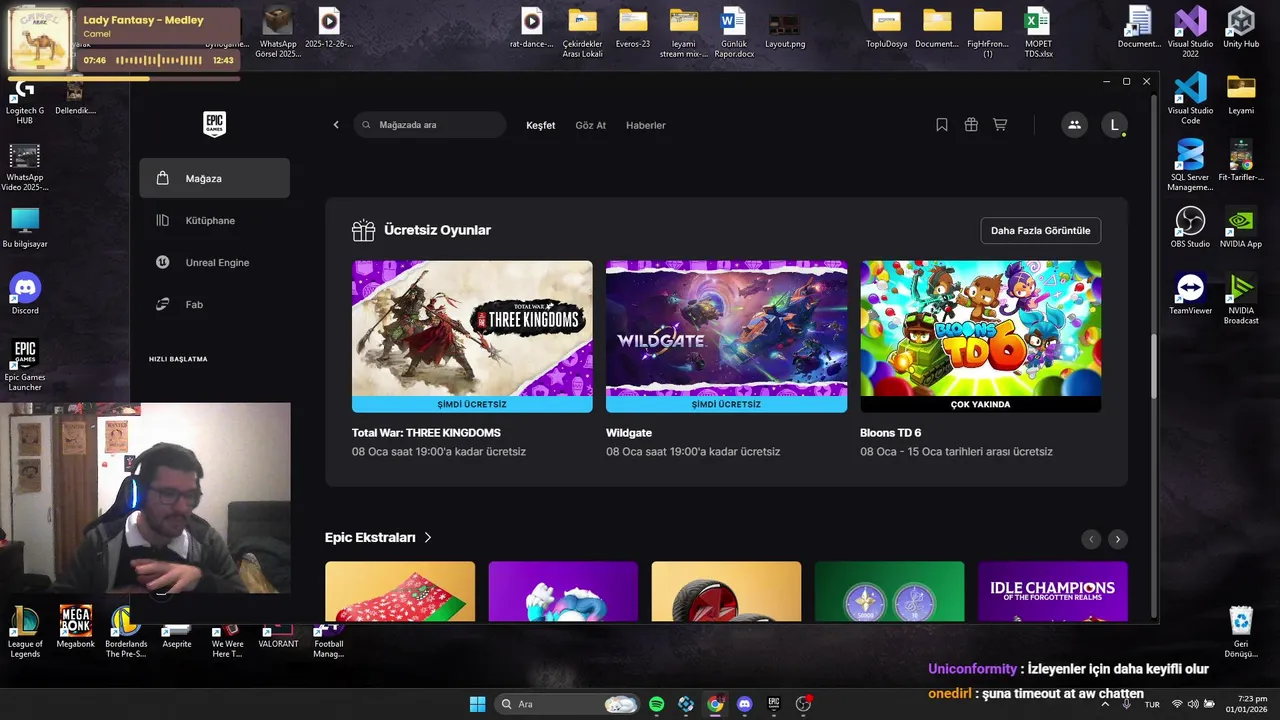The height and width of the screenshot is (720, 1280).
Task: Expand the Epic Ekstraları section chevron
Action: [428, 537]
